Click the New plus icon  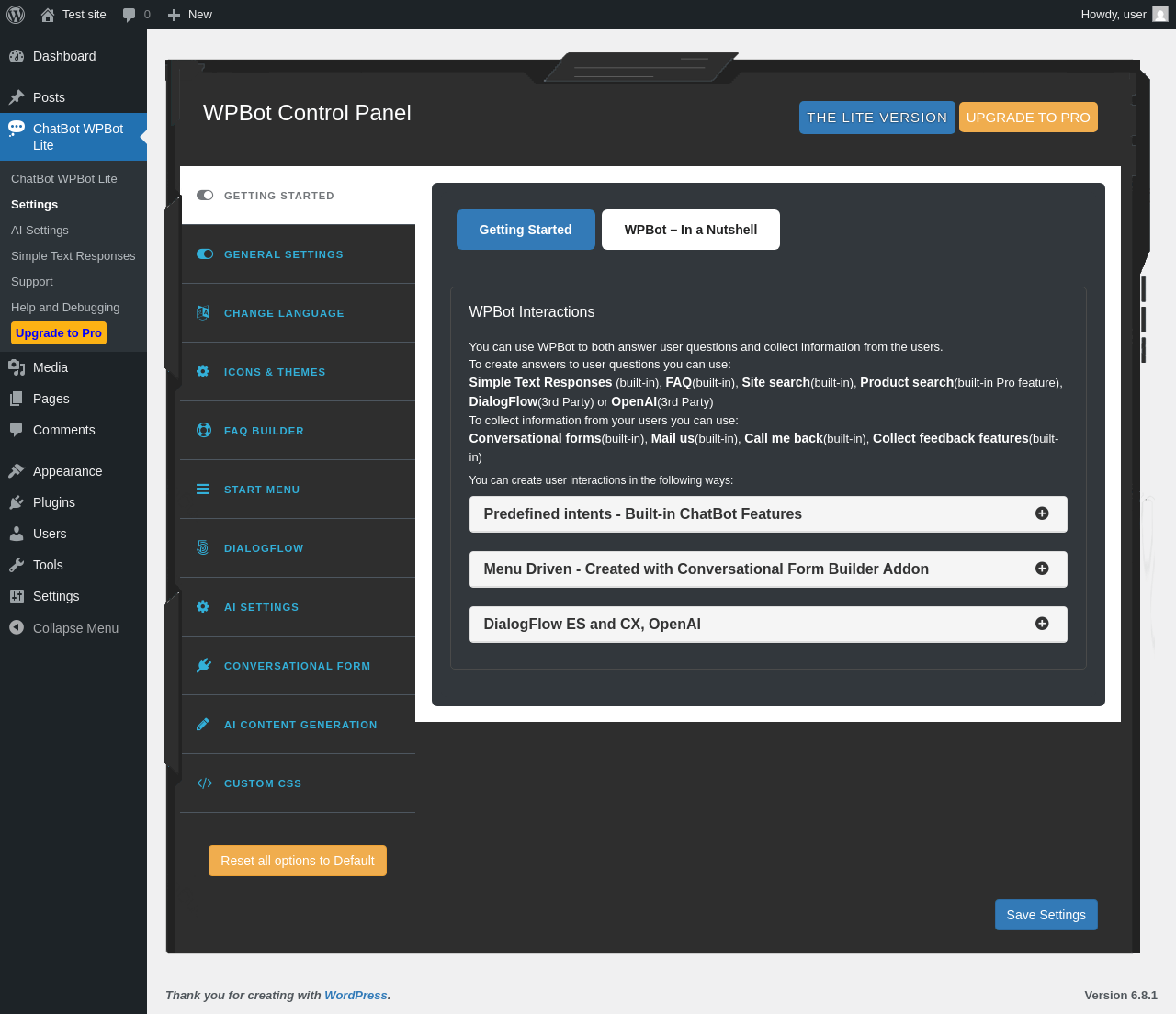[x=174, y=15]
